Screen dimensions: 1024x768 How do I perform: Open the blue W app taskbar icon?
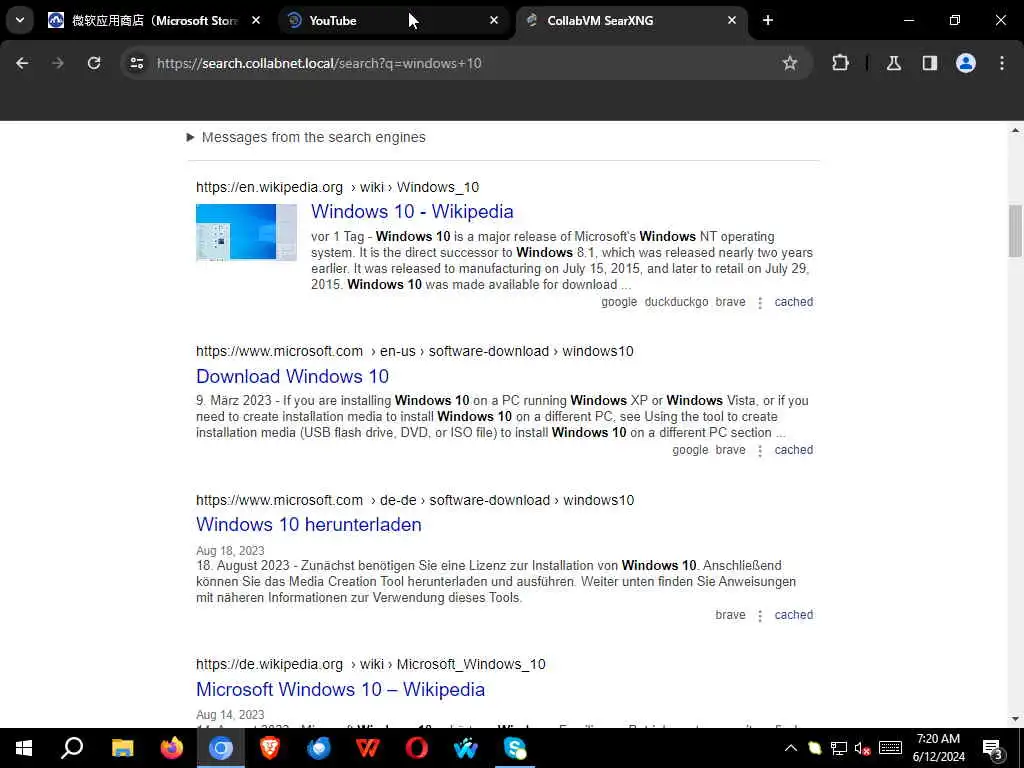(x=466, y=748)
